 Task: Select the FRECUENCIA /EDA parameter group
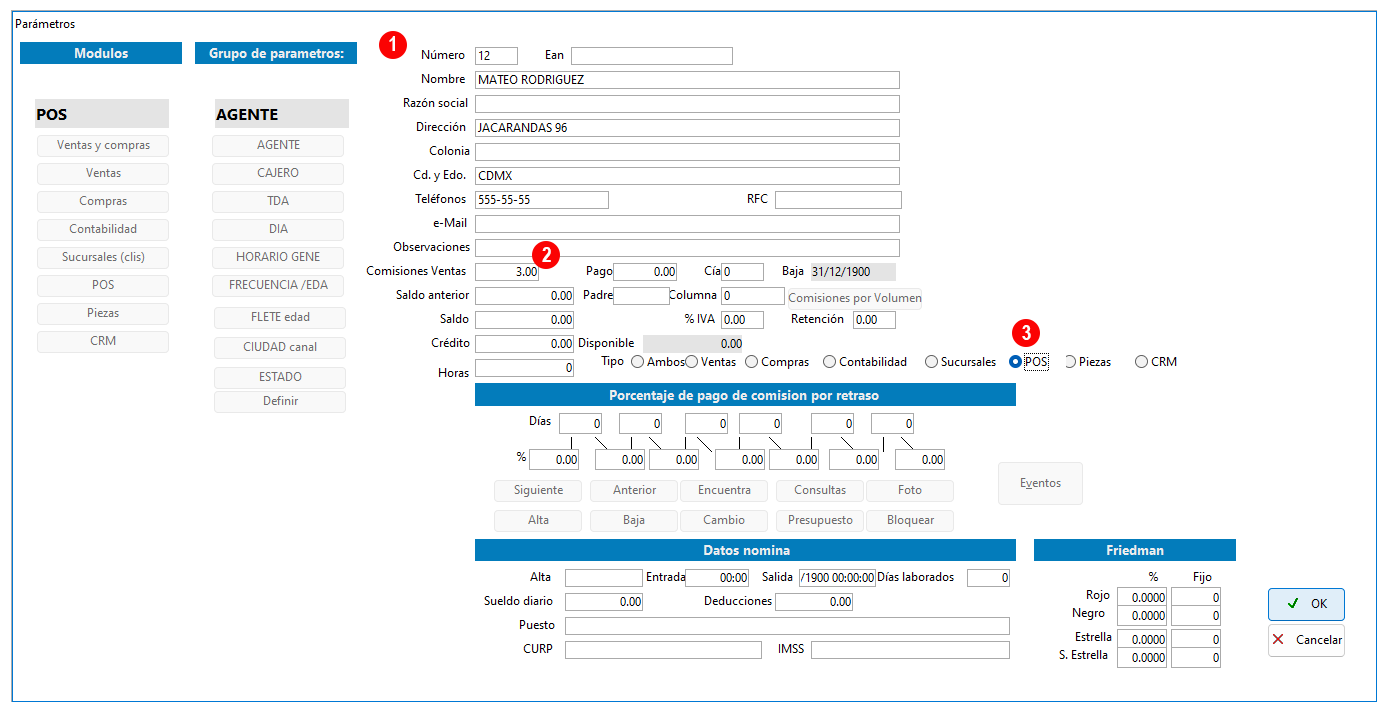pyautogui.click(x=278, y=286)
